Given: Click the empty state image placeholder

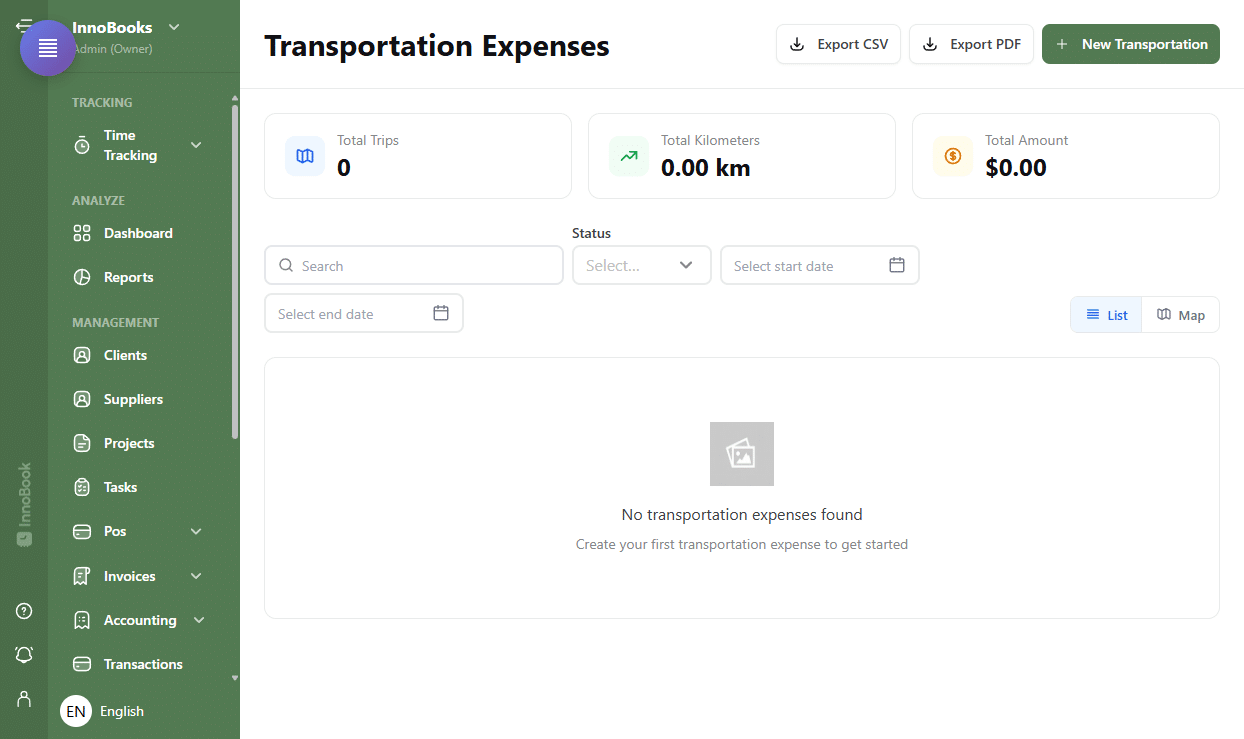Looking at the screenshot, I should [742, 454].
